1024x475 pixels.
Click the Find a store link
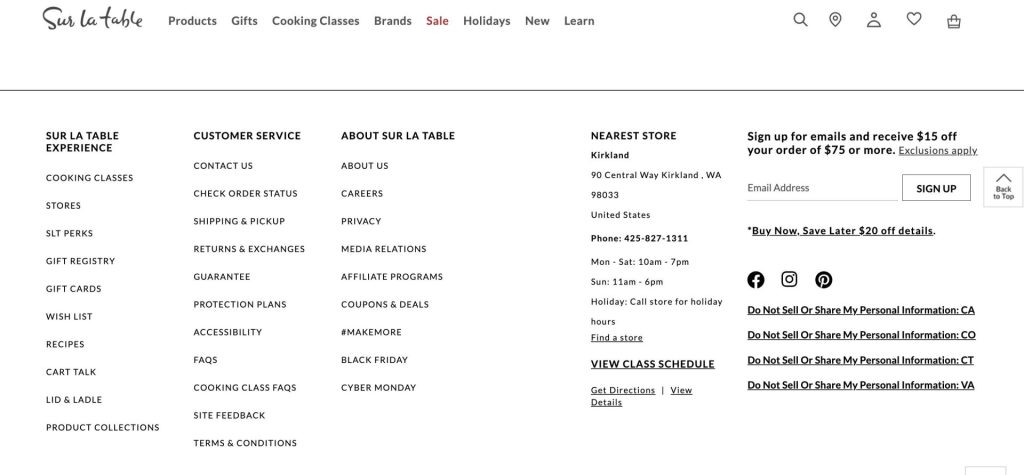point(616,338)
